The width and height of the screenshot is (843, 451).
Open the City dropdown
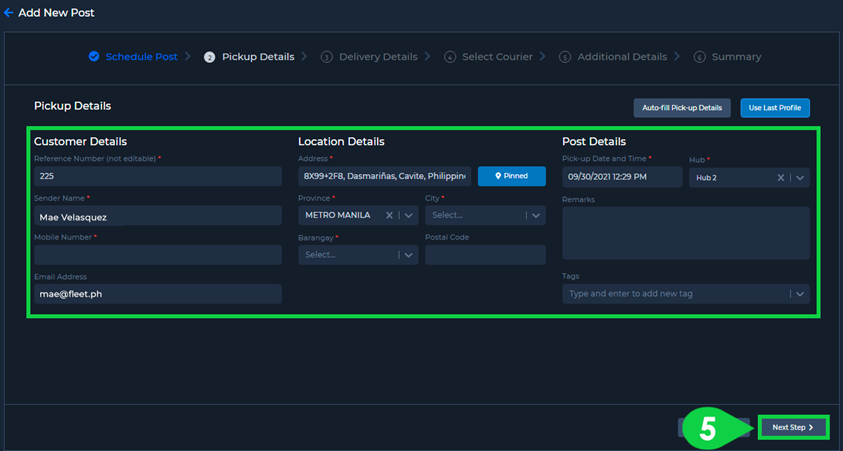click(485, 216)
